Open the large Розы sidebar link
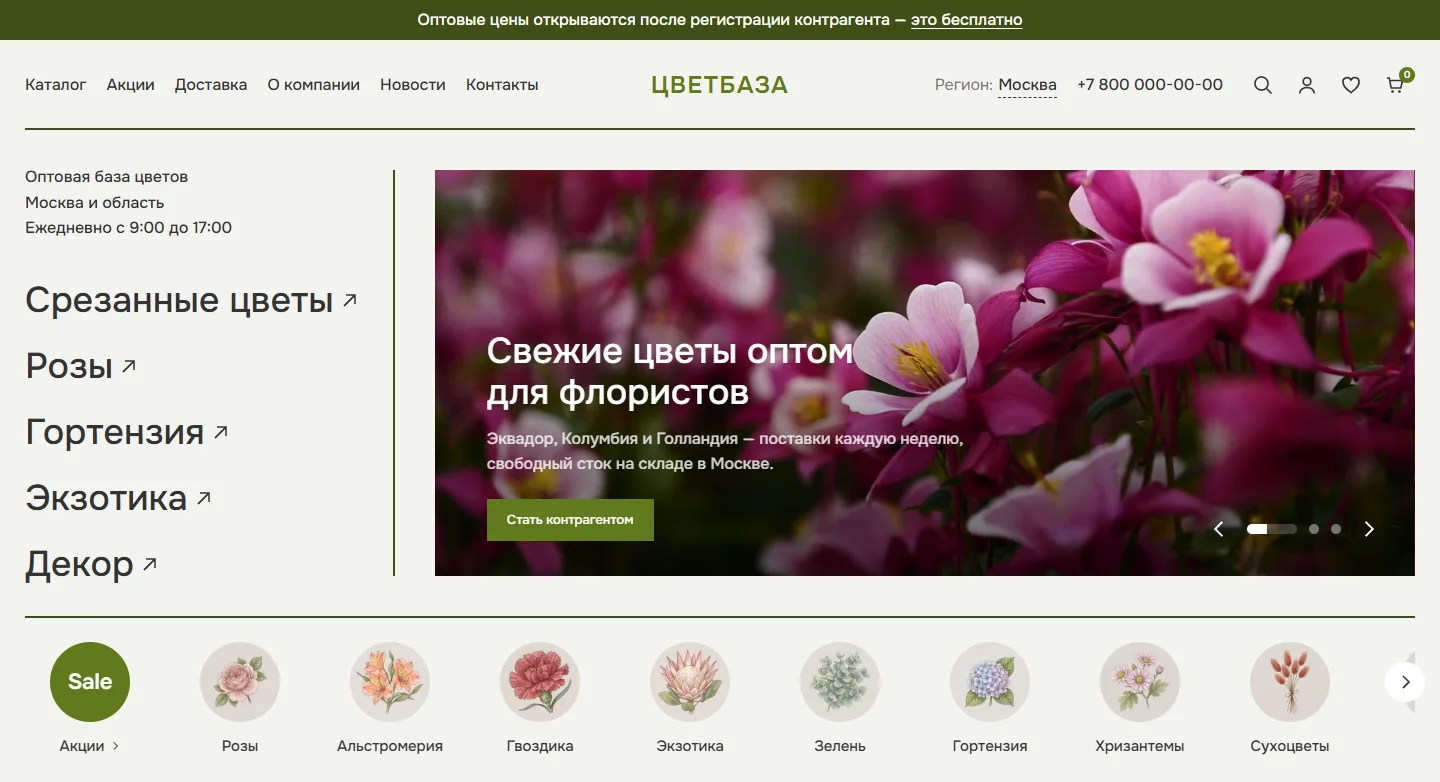This screenshot has height=782, width=1440. pos(81,366)
